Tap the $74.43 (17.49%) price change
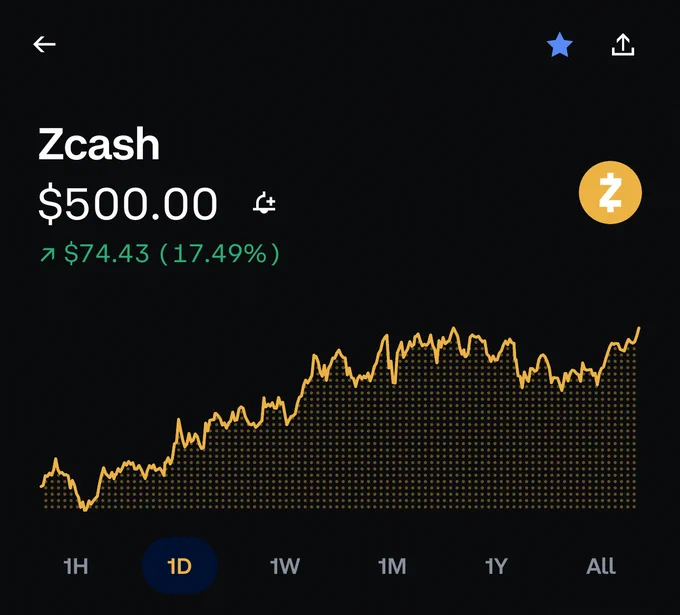The height and width of the screenshot is (615, 680). click(x=172, y=254)
